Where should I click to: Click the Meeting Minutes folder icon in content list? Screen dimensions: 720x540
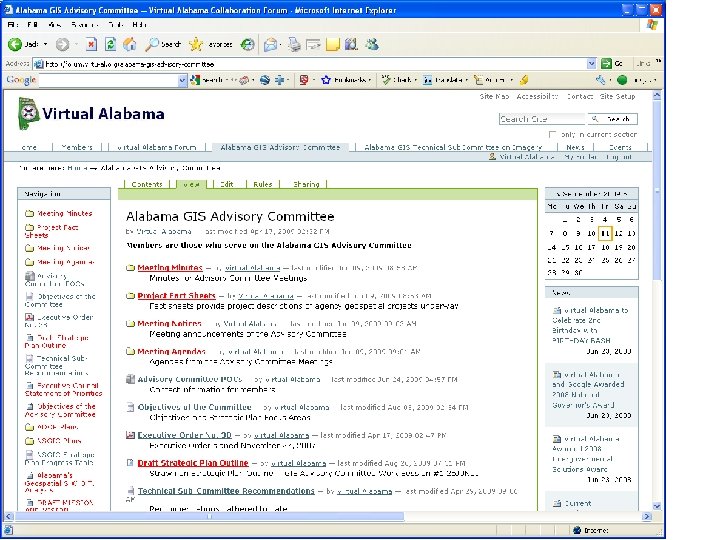click(x=130, y=268)
